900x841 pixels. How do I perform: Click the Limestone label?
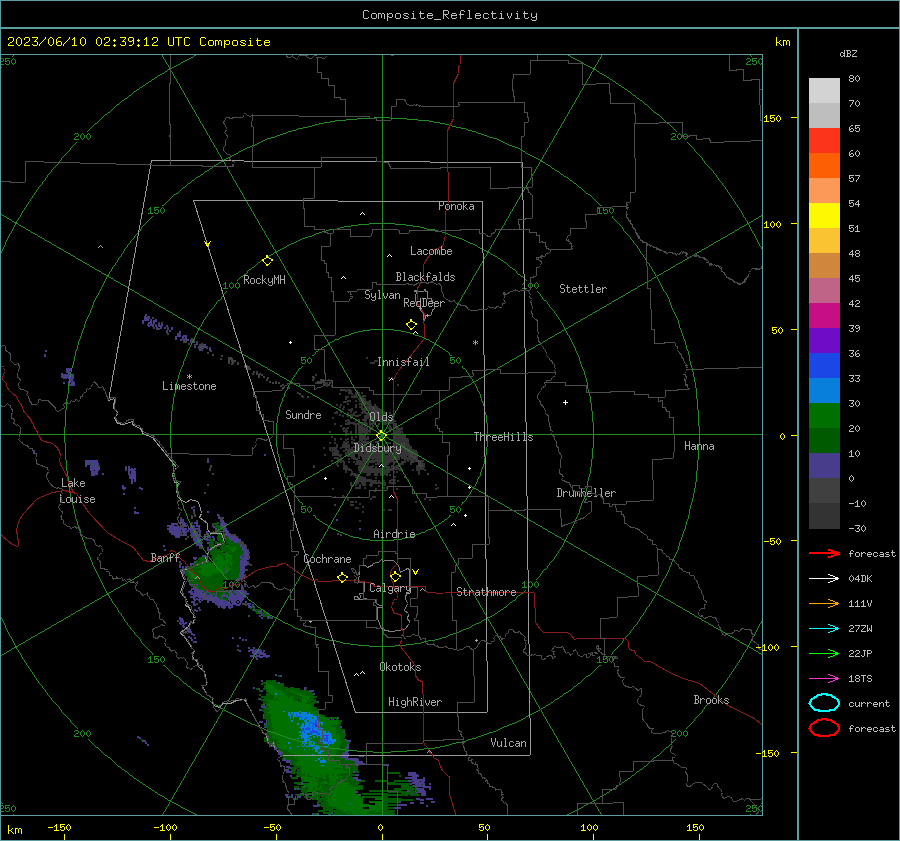189,386
